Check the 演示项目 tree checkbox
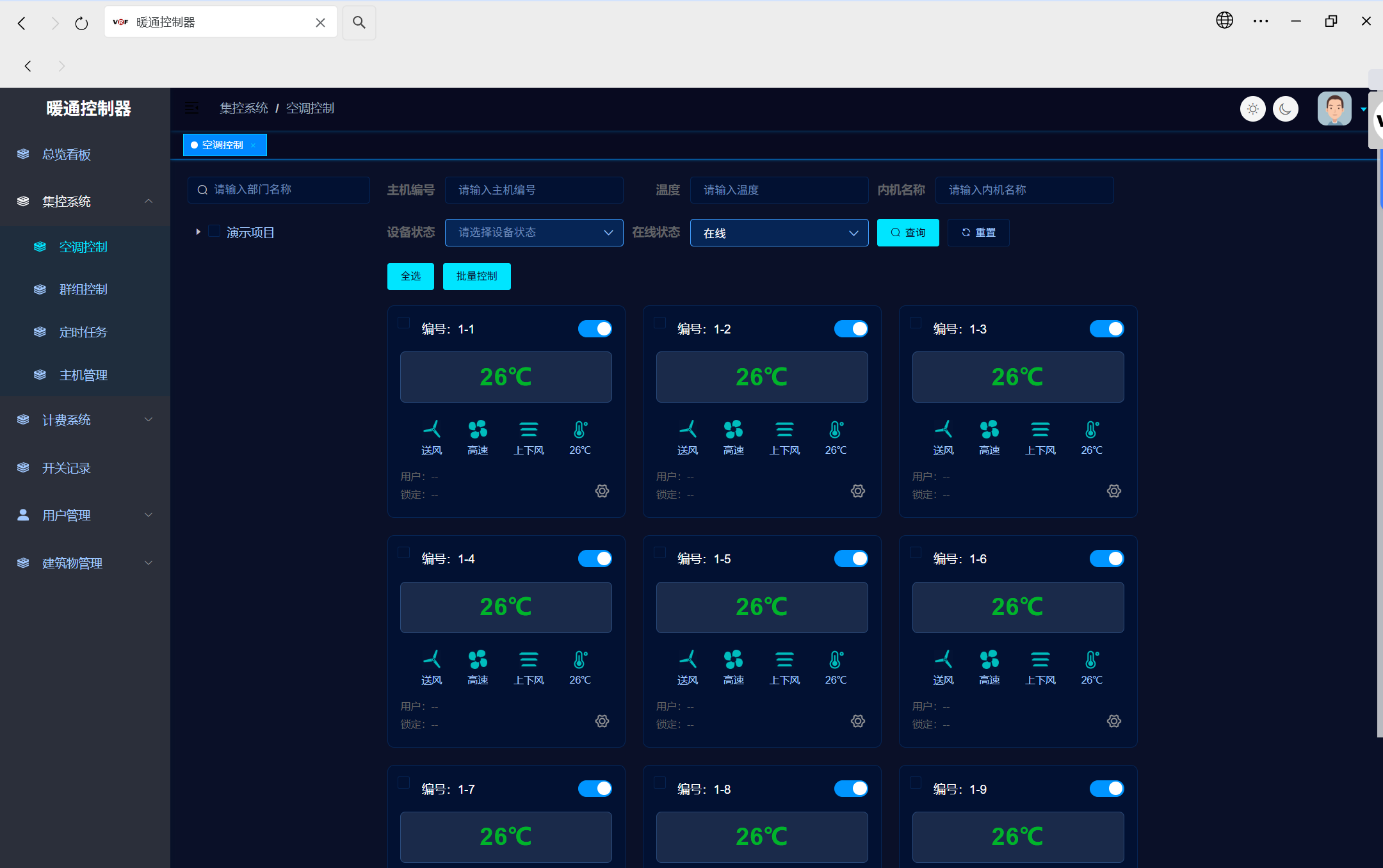1383x868 pixels. [214, 231]
